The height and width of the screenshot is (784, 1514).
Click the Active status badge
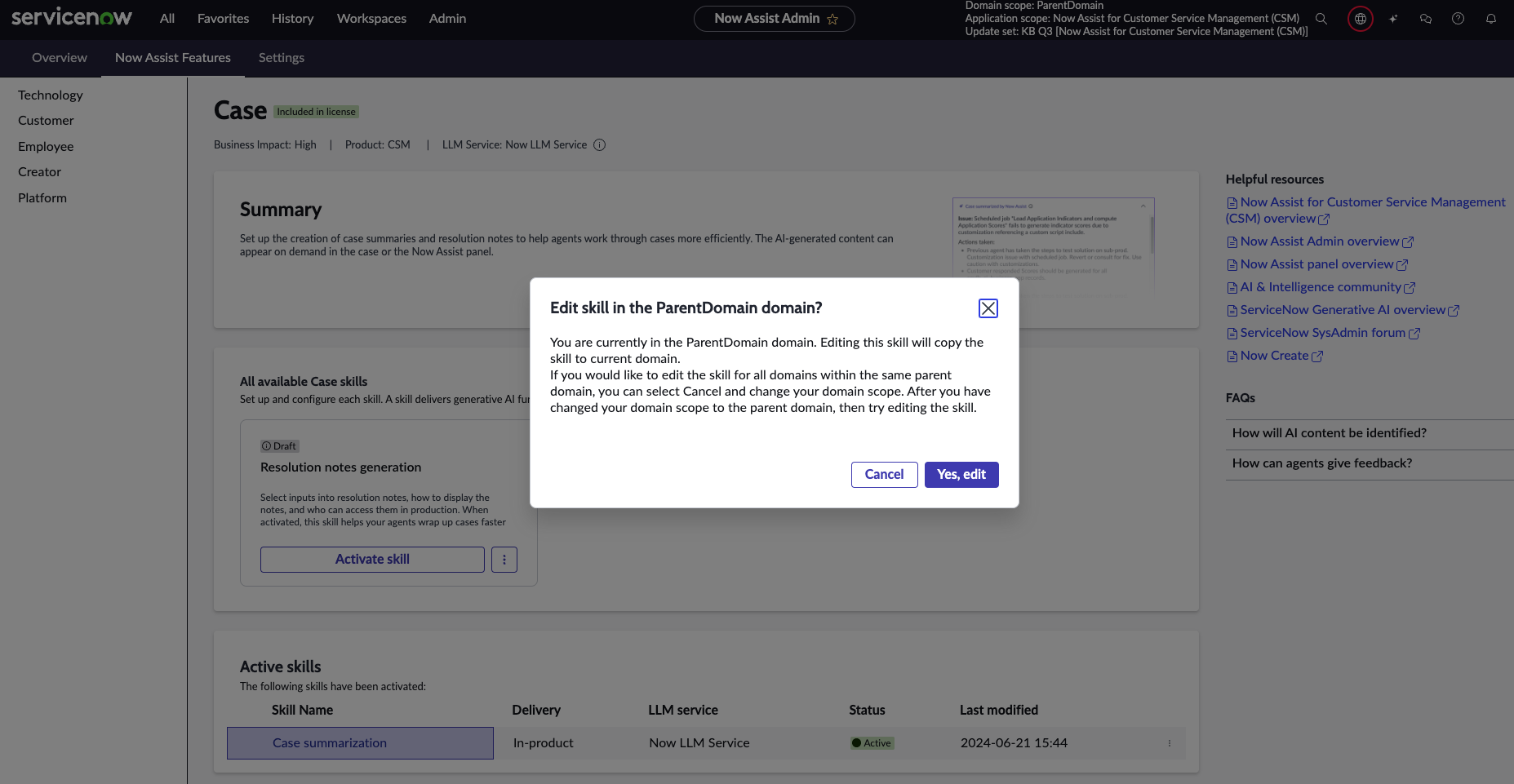pos(872,743)
